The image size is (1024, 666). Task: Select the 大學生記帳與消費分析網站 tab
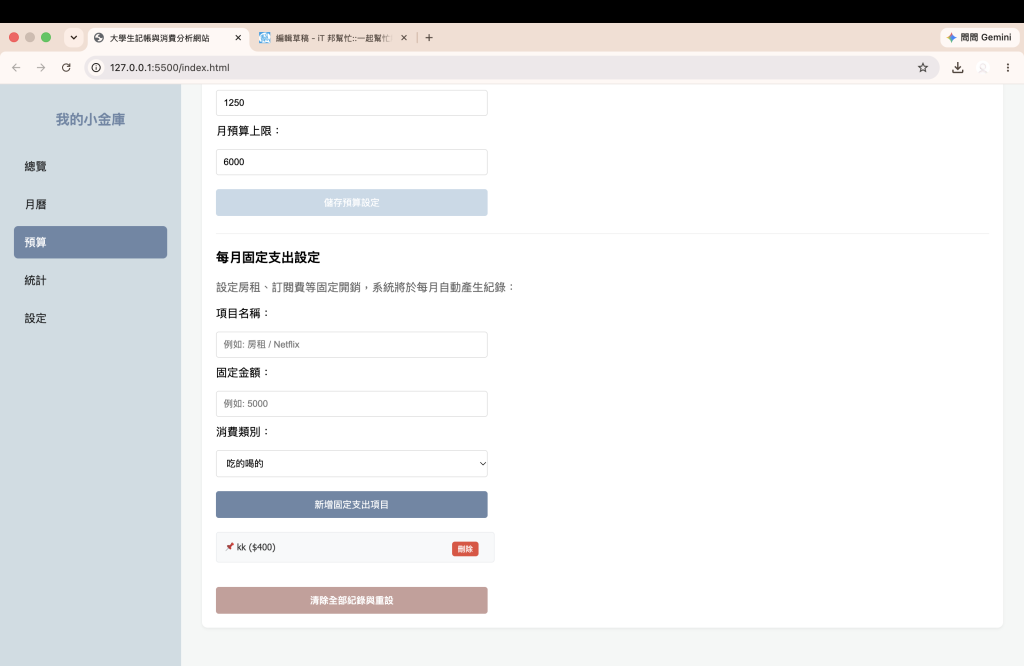(168, 38)
